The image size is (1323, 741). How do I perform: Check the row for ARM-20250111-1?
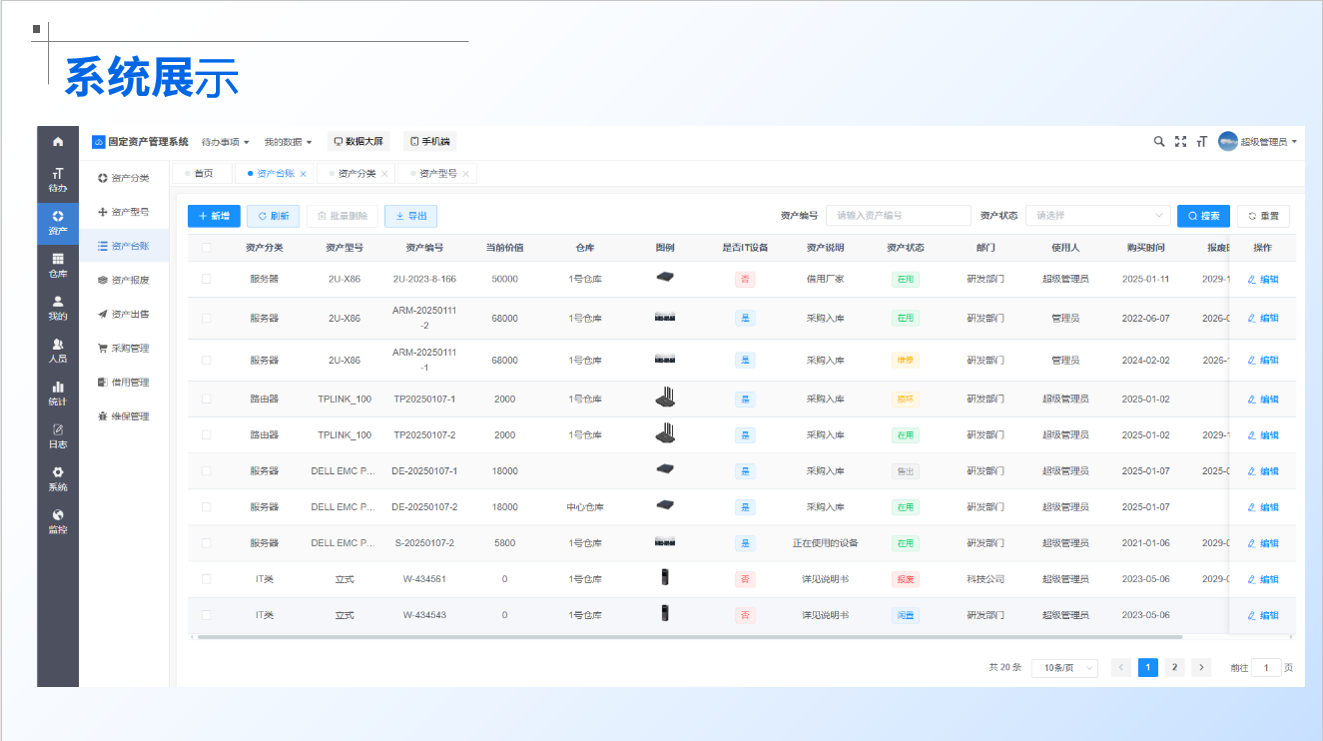207,360
